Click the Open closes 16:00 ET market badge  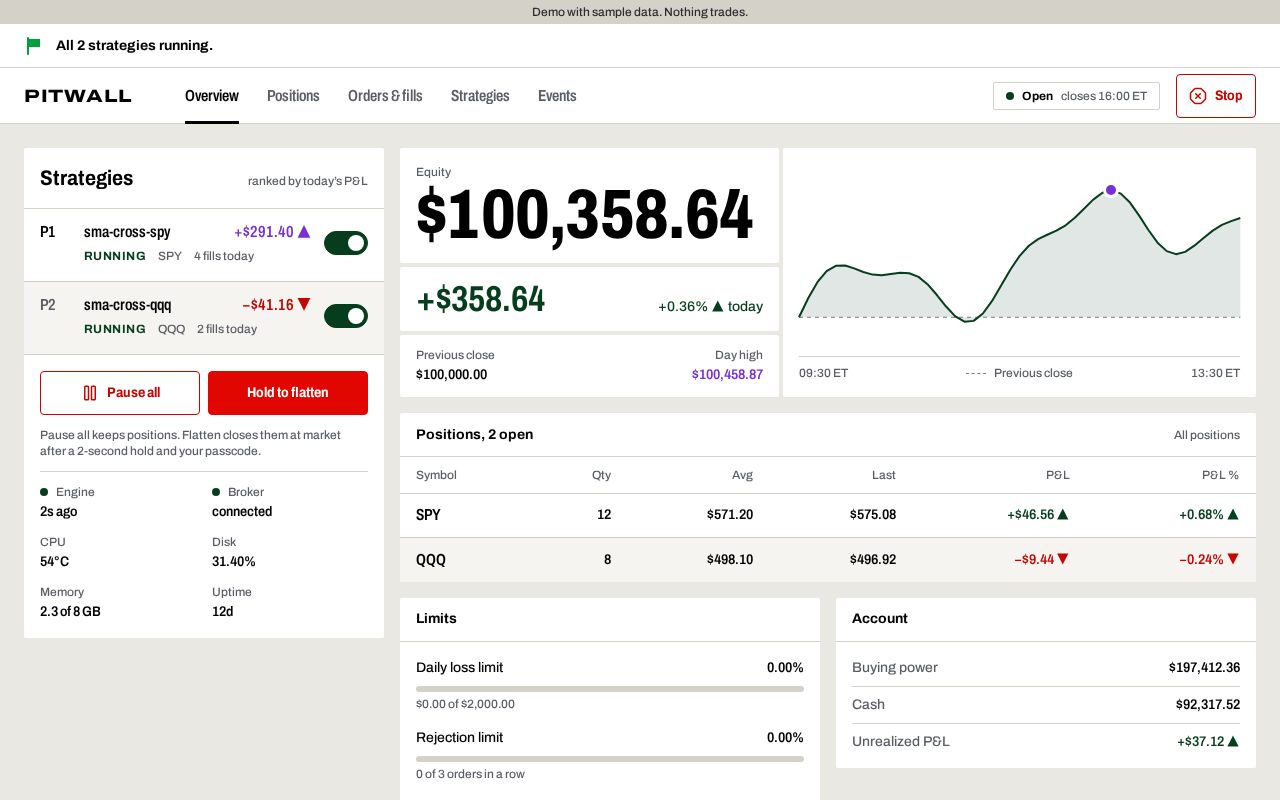coord(1076,96)
